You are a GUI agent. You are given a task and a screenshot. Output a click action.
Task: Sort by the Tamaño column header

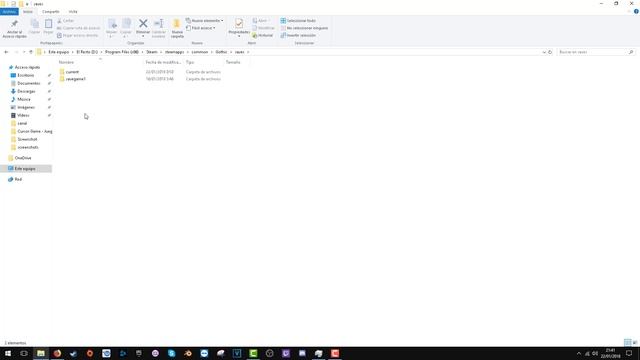[x=233, y=62]
